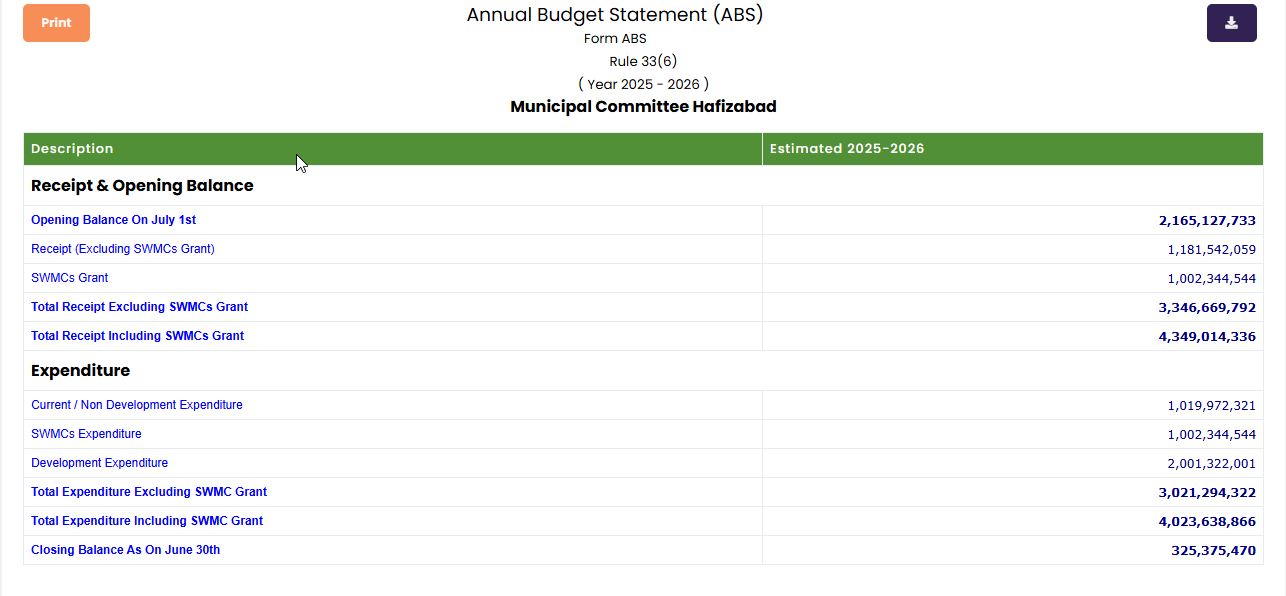Click the Receipt & Opening Balance section heading
Screen dimensions: 1286x596
(142, 186)
